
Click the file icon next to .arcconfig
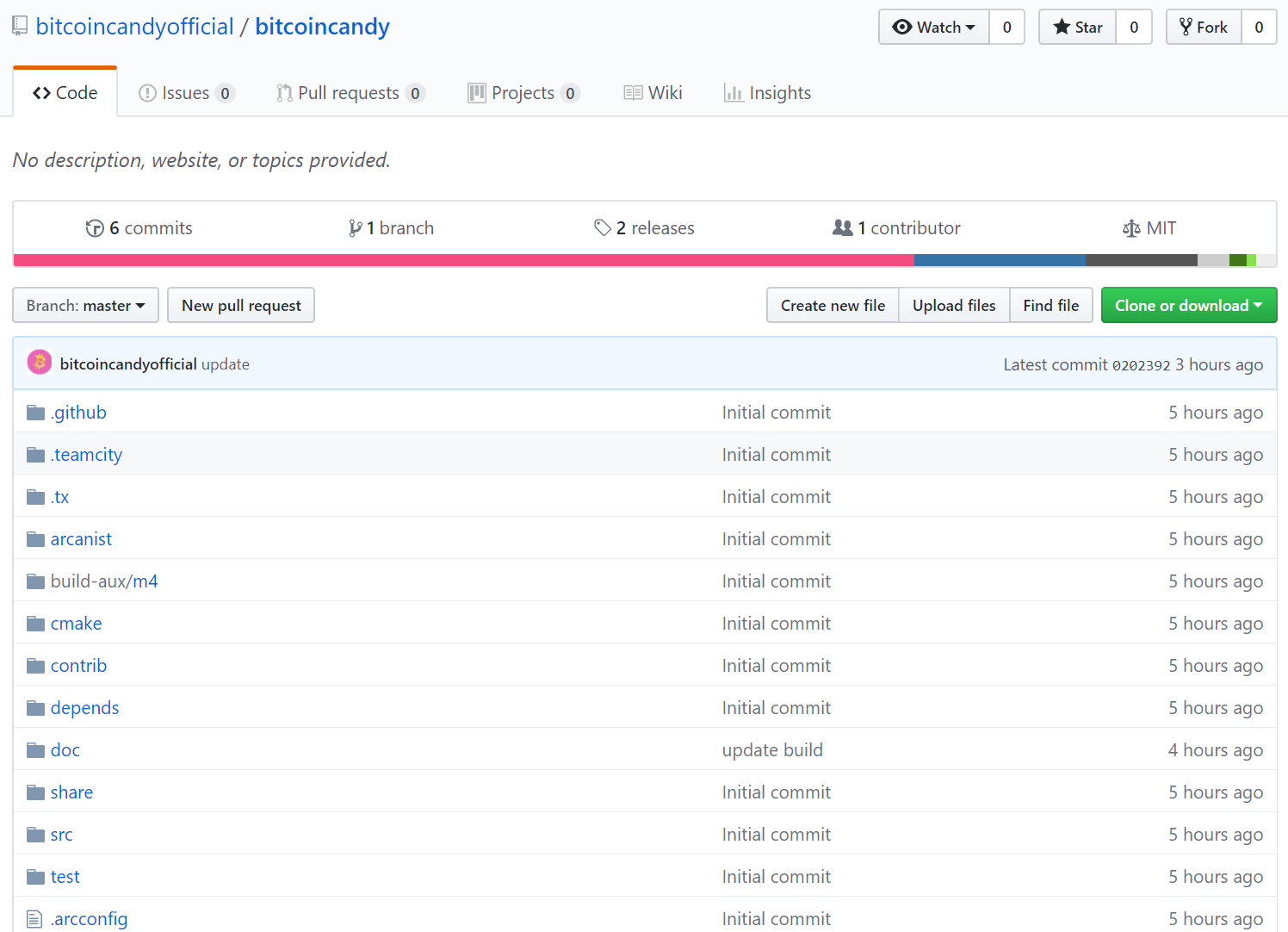point(34,919)
